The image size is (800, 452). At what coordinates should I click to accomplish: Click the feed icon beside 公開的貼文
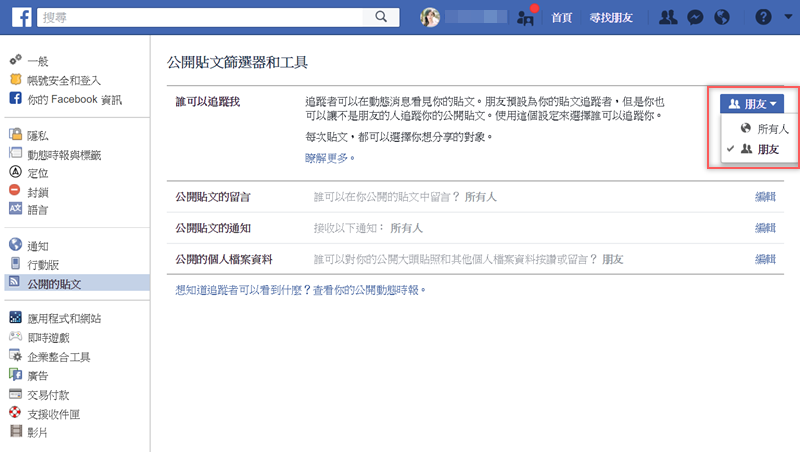click(15, 282)
